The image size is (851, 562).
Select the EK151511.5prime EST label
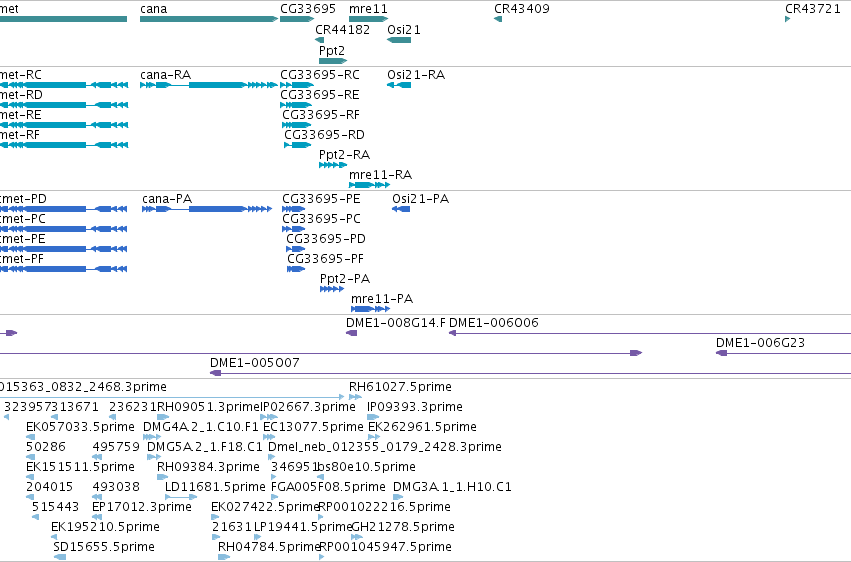tap(80, 468)
